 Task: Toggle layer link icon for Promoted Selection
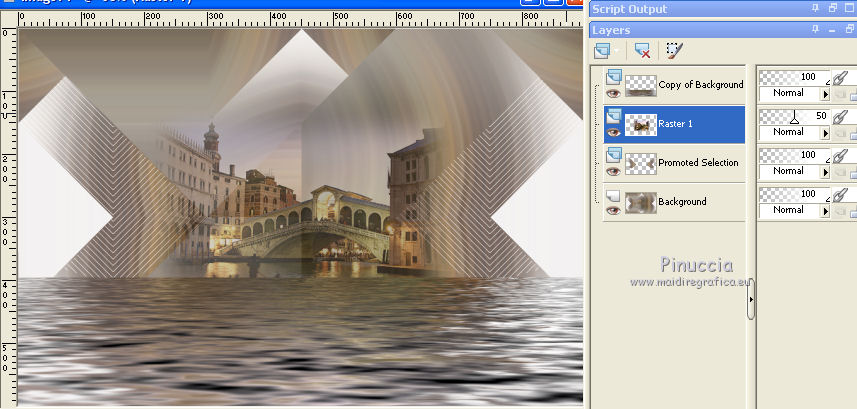coord(840,155)
